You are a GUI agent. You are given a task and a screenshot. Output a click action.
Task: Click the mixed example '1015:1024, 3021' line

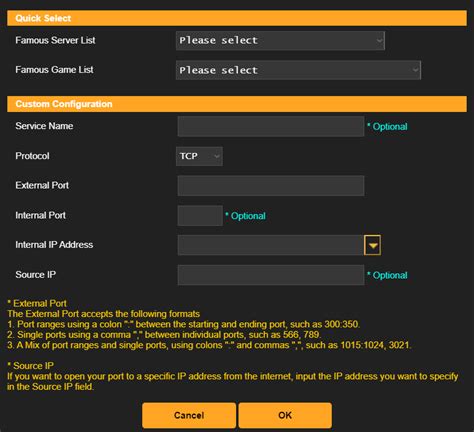(209, 345)
